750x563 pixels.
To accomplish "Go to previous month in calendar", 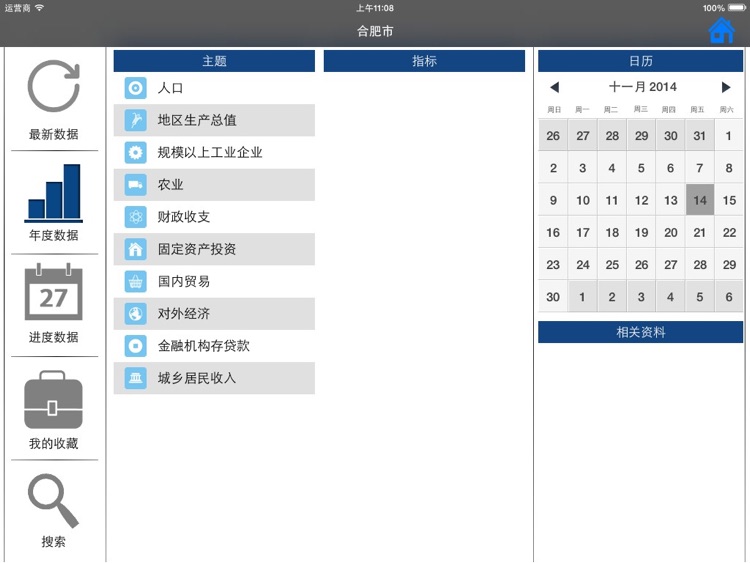I will point(554,87).
